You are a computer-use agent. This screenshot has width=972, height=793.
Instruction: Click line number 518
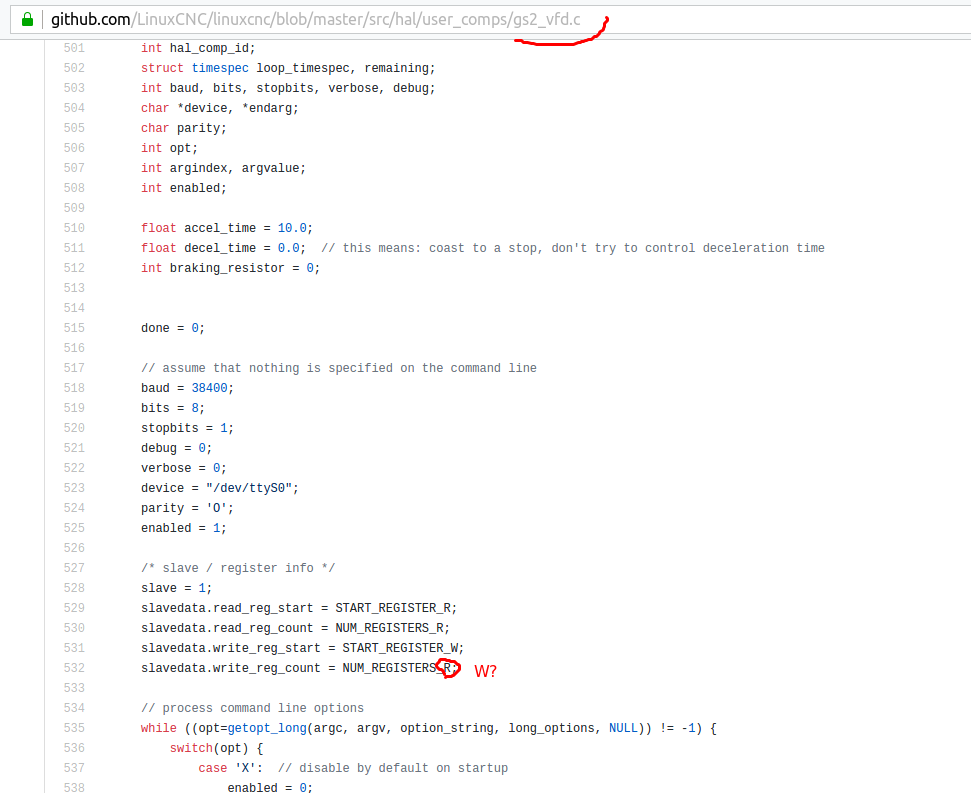click(x=74, y=388)
